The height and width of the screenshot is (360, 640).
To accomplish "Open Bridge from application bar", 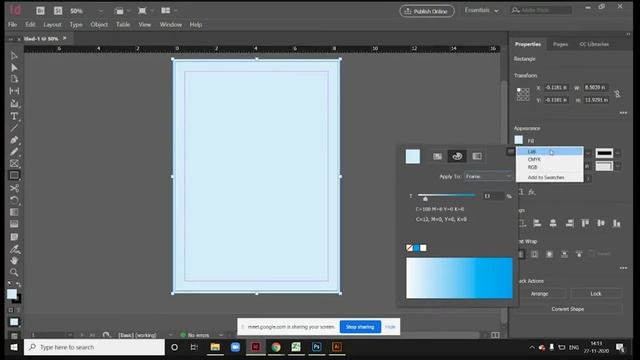I will tap(40, 11).
